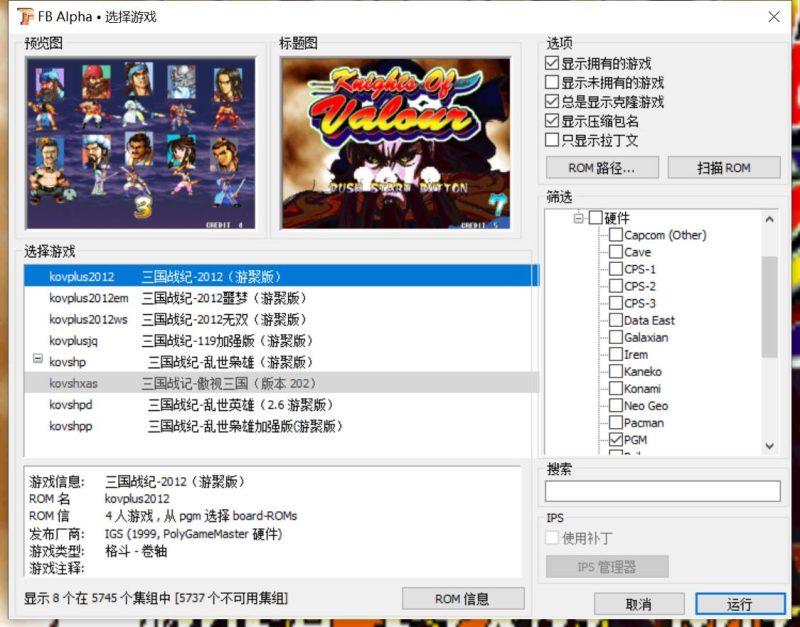
Task: Check the CPS-3 hardware filter
Action: pyautogui.click(x=616, y=304)
